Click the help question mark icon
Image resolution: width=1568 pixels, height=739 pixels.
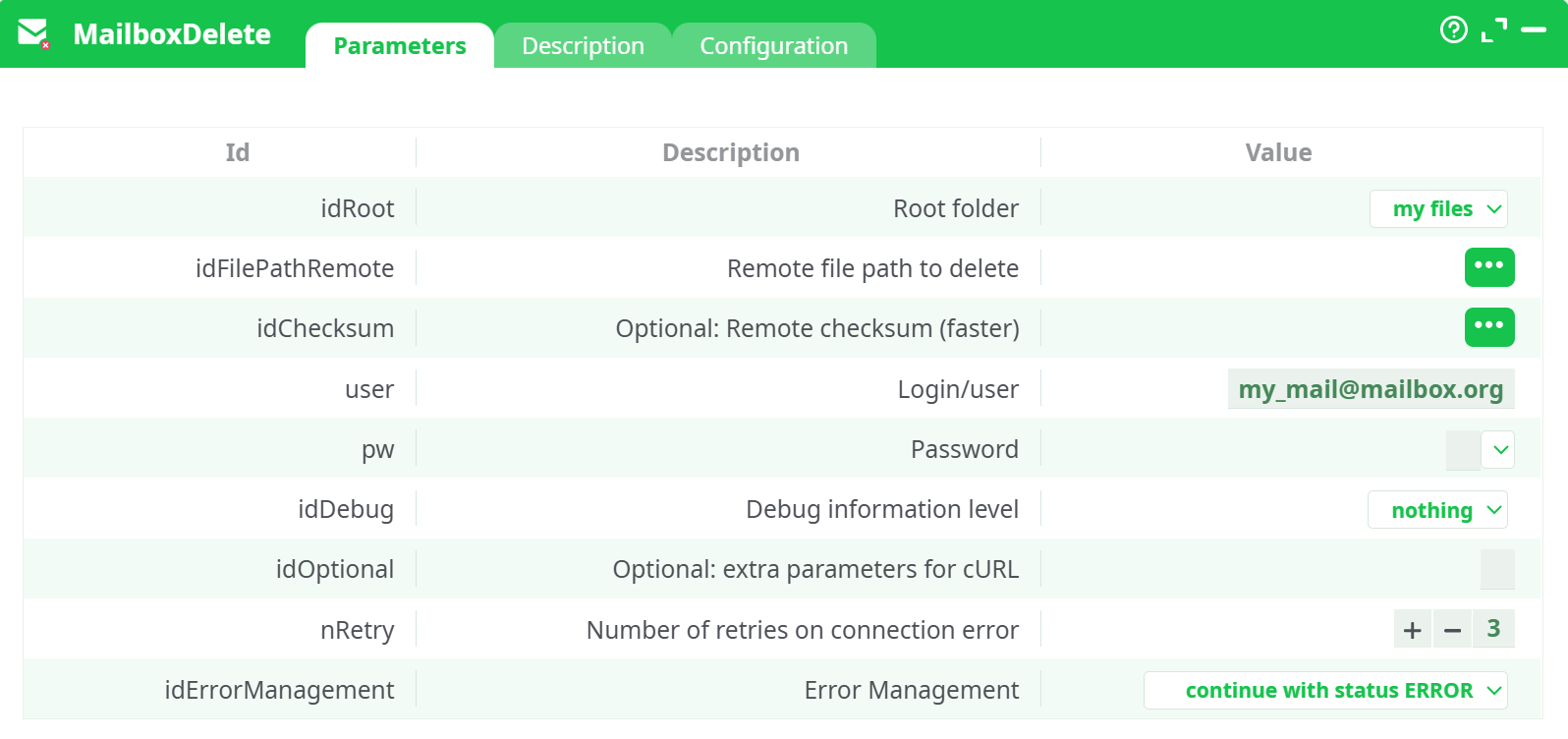point(1453,30)
